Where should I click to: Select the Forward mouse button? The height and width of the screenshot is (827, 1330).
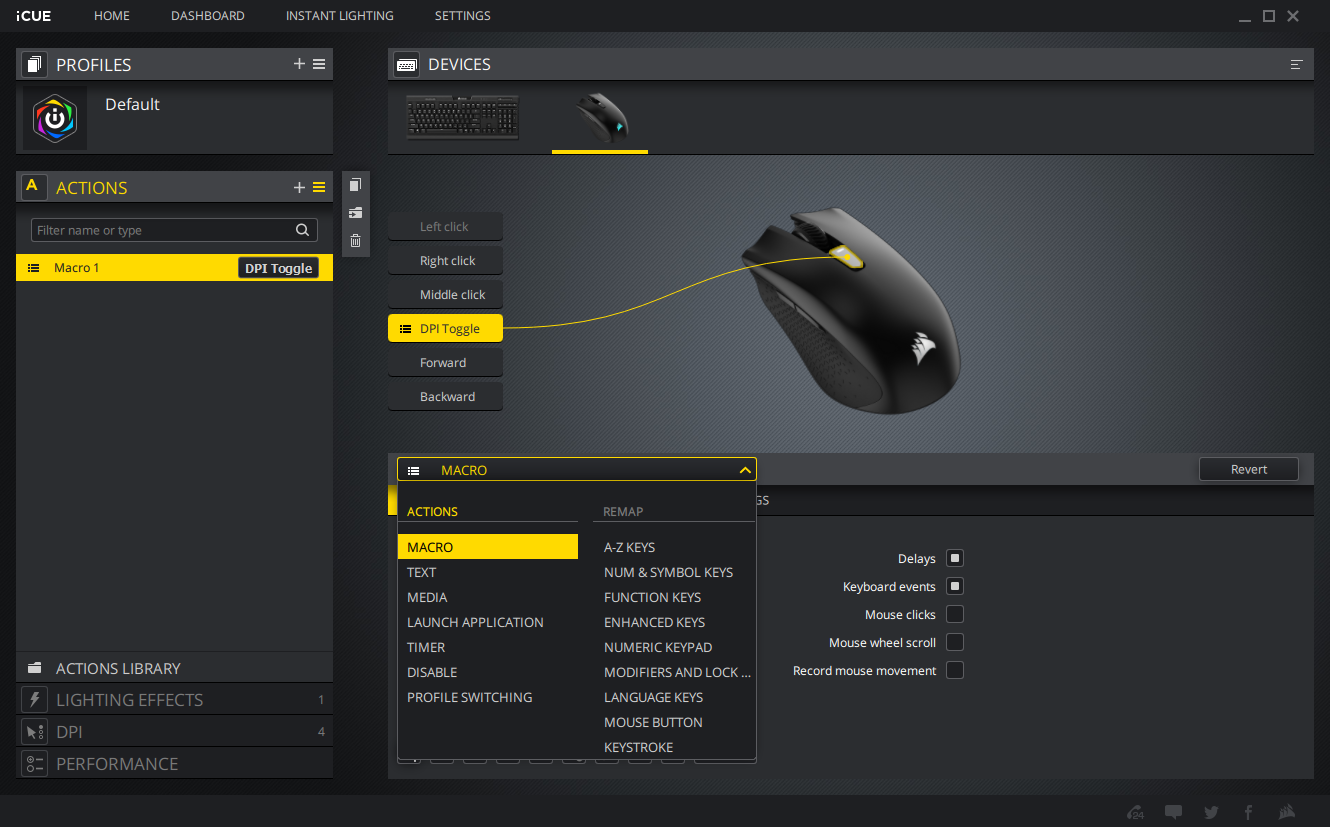click(x=446, y=363)
